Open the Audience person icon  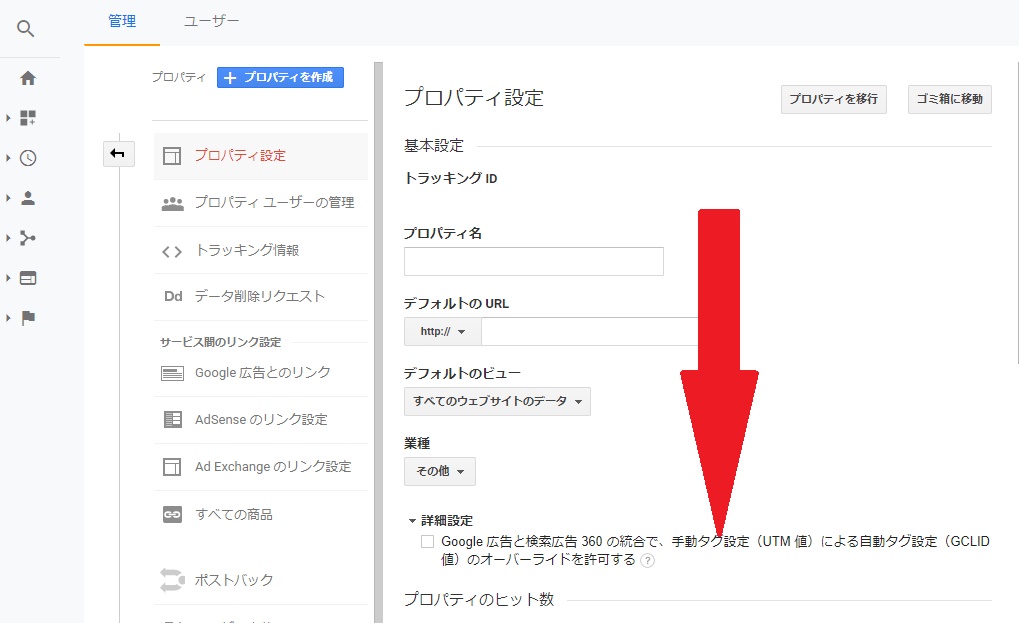pyautogui.click(x=28, y=198)
